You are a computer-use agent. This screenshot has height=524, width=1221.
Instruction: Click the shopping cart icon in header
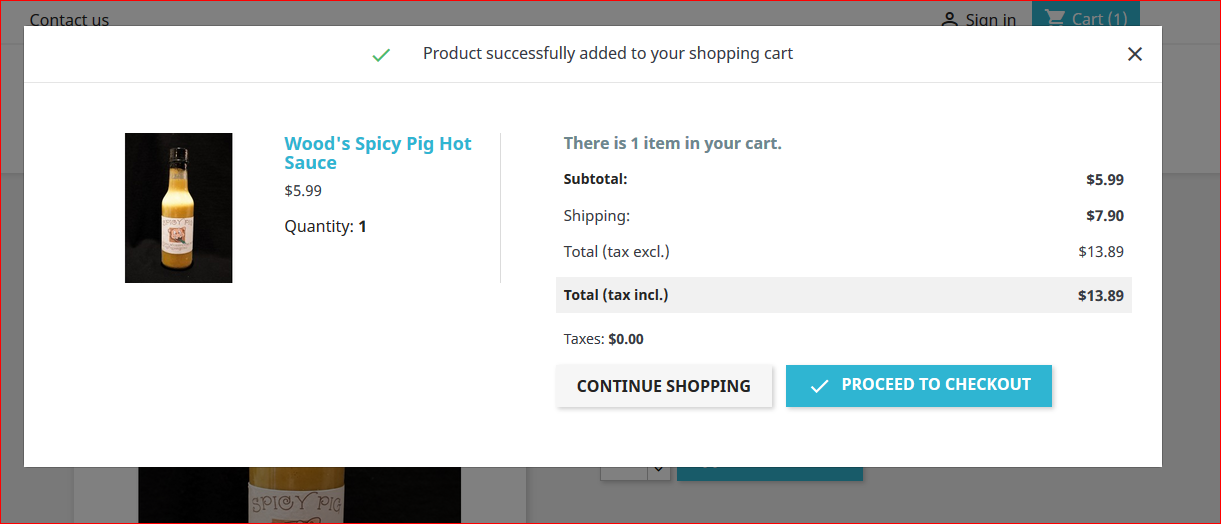(1055, 17)
